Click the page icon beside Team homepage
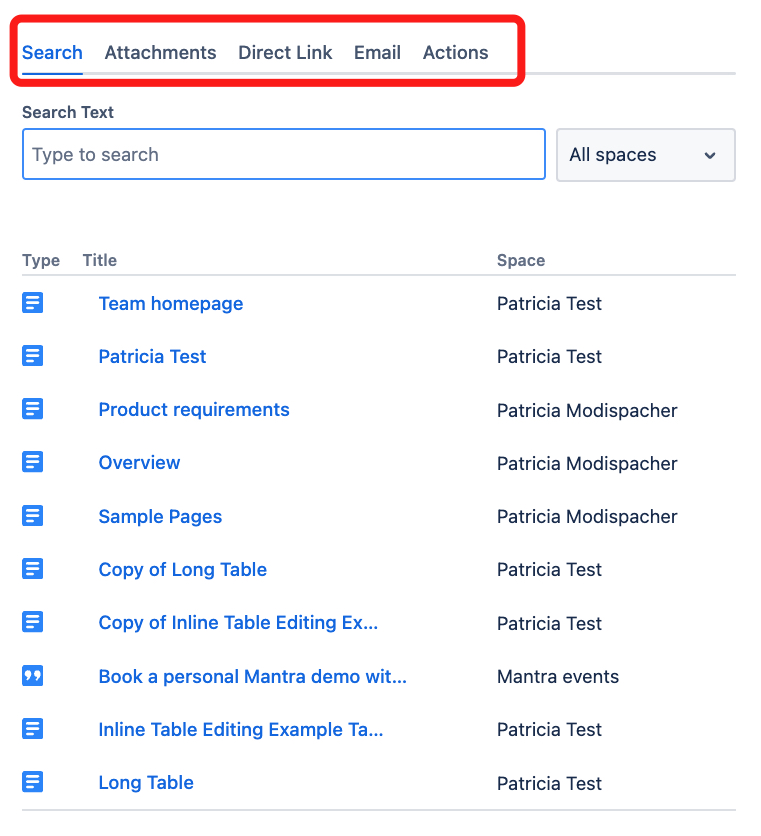This screenshot has width=761, height=836. click(x=32, y=303)
